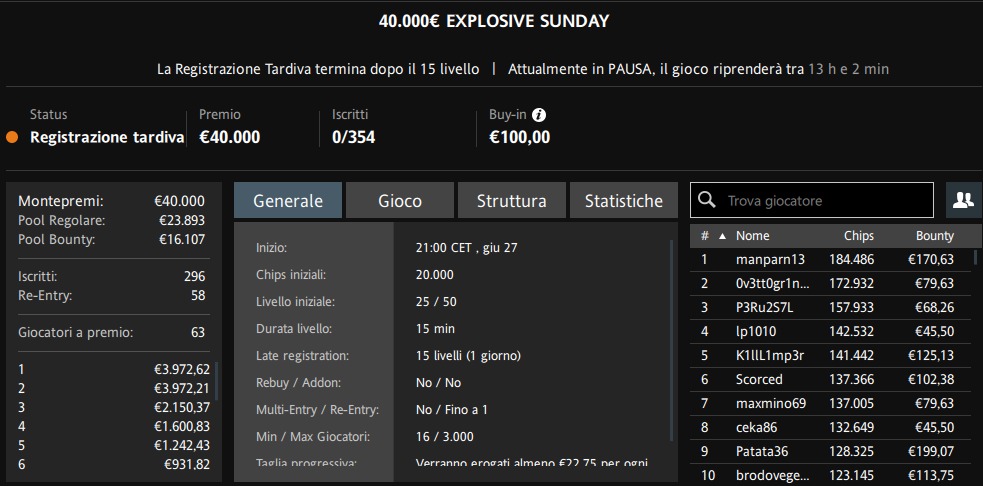Click first place prize €3.972,62
The height and width of the screenshot is (486, 983).
pyautogui.click(x=182, y=370)
